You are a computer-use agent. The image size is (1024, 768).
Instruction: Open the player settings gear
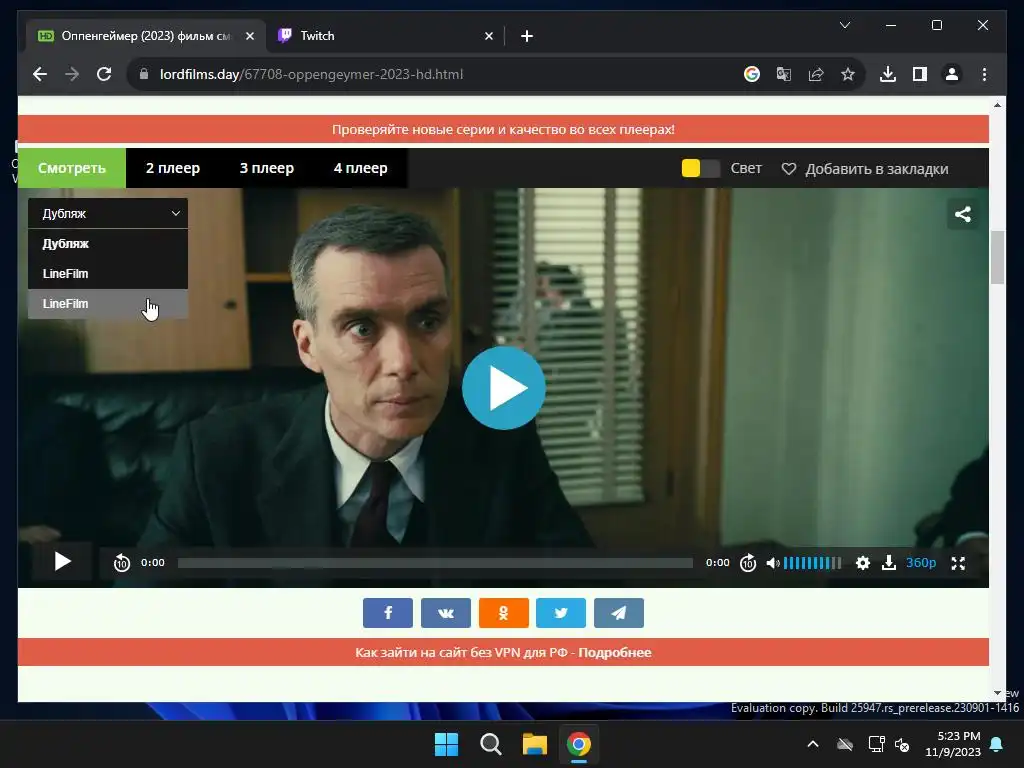click(863, 563)
